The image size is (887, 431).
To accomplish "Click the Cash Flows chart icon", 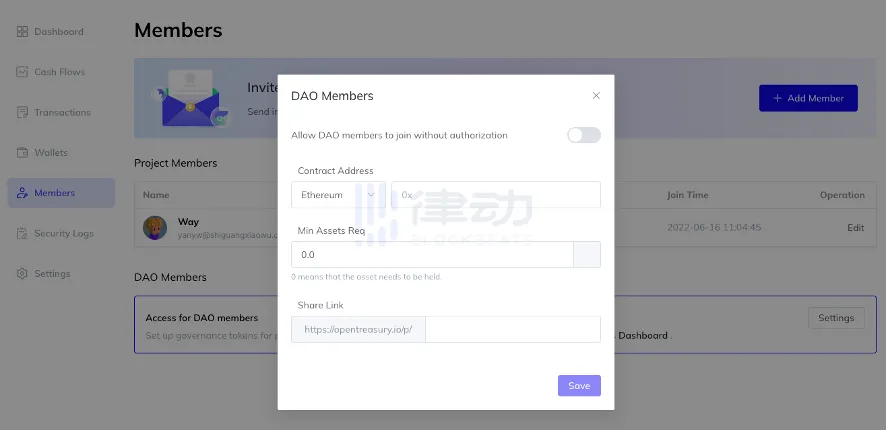I will click(23, 72).
